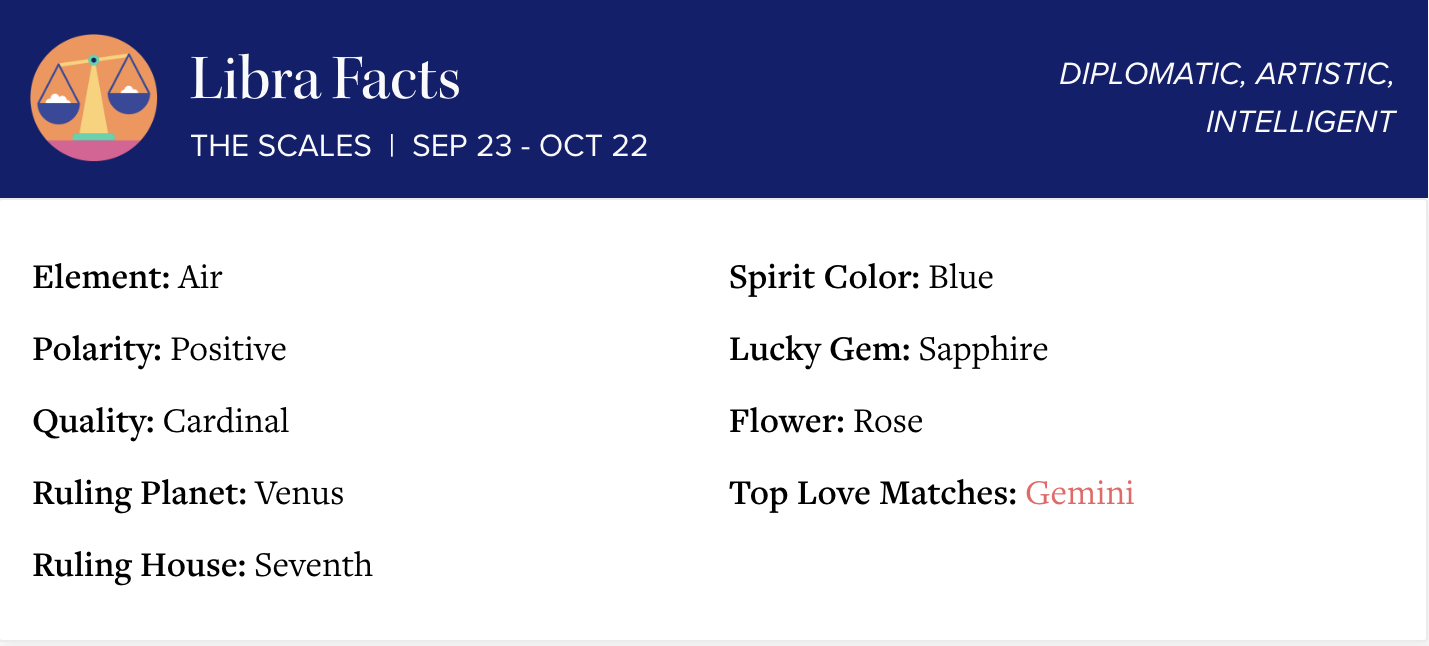Click the "Quality:" label
This screenshot has width=1429, height=646.
coord(93,421)
